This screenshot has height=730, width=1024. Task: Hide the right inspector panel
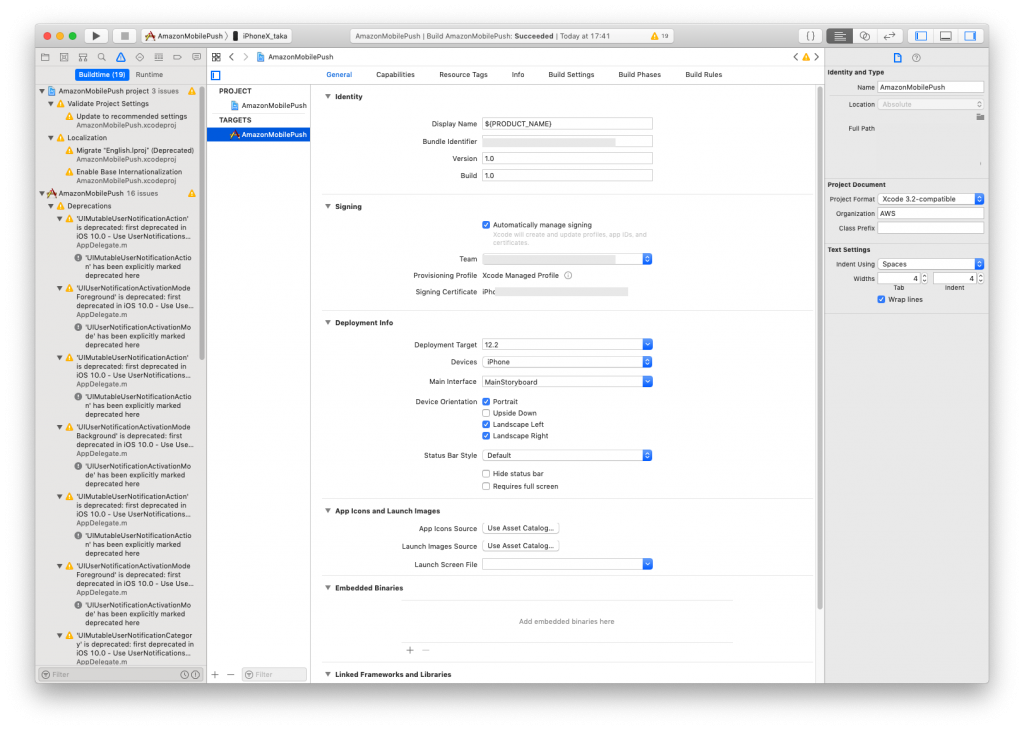click(970, 36)
